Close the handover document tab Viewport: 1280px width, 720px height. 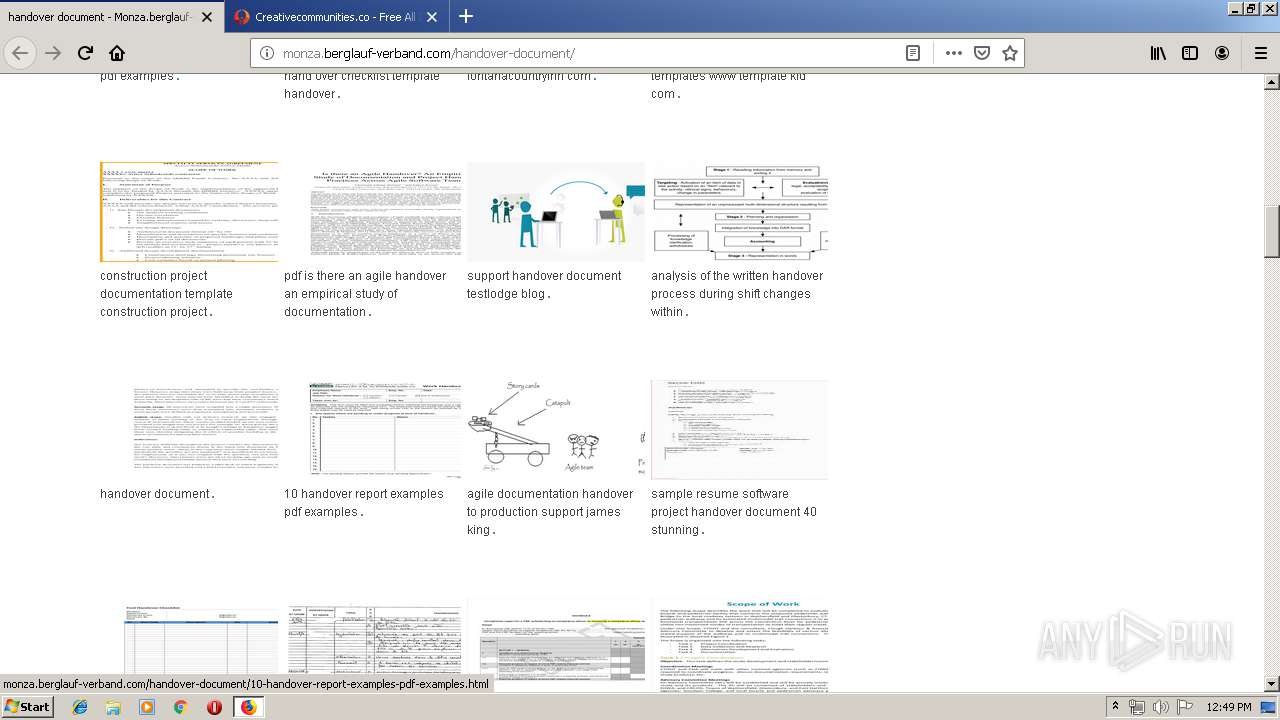[207, 17]
